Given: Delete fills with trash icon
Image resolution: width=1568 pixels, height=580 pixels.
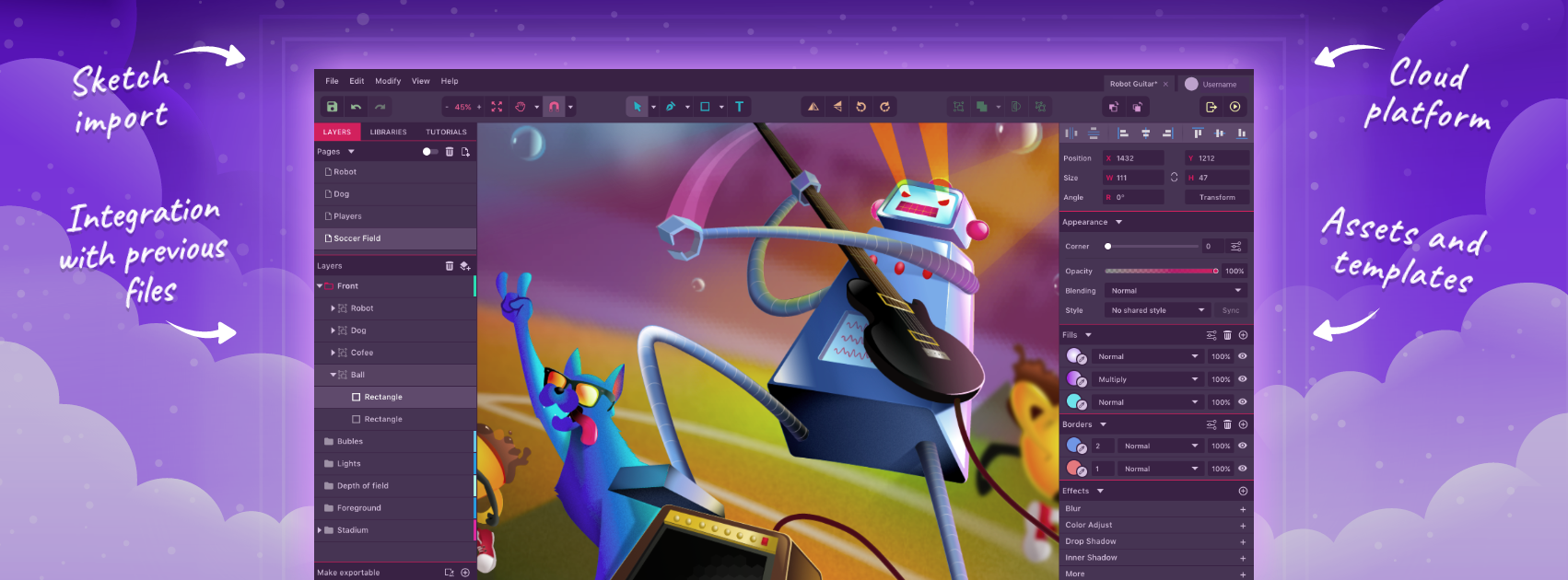Looking at the screenshot, I should click(1227, 335).
